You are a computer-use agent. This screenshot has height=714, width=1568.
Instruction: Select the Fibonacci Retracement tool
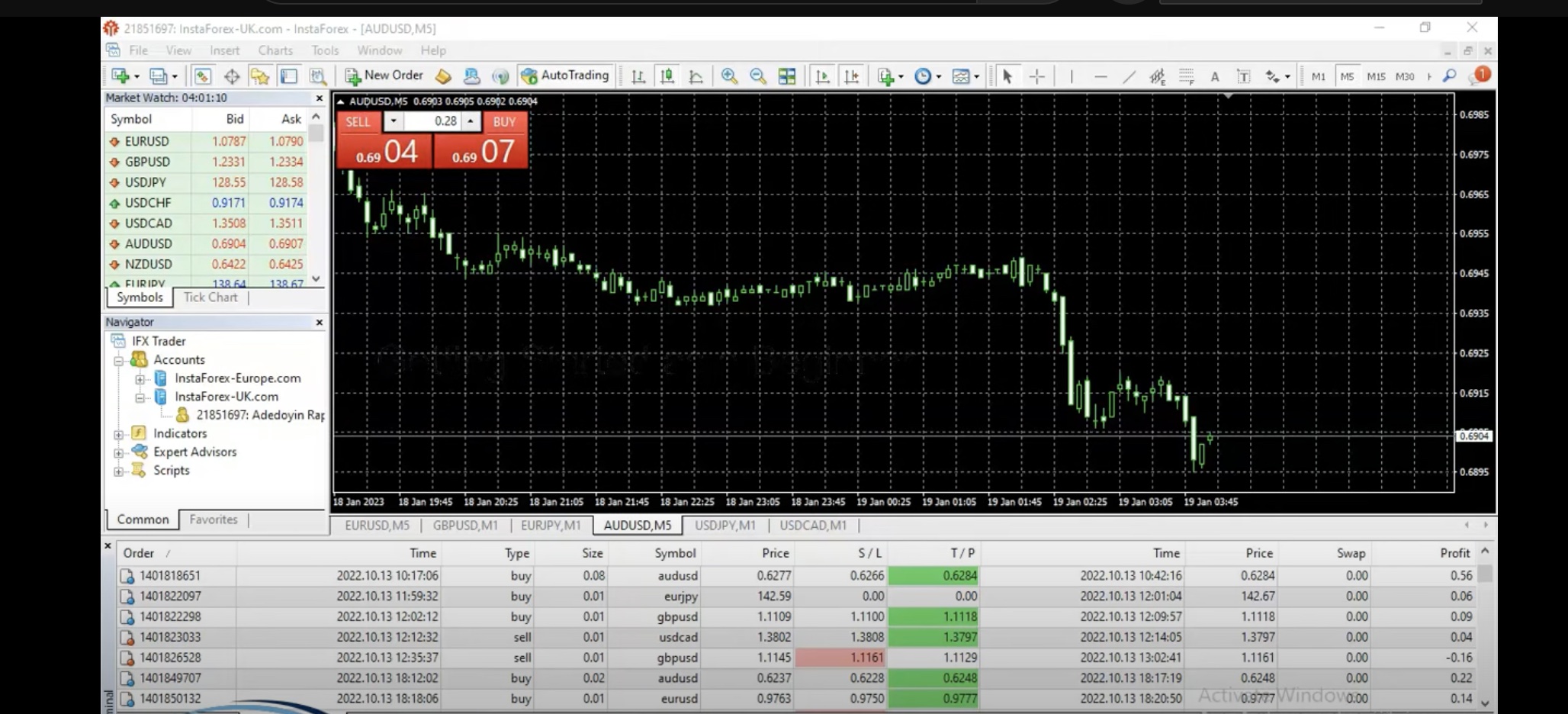[x=1187, y=76]
